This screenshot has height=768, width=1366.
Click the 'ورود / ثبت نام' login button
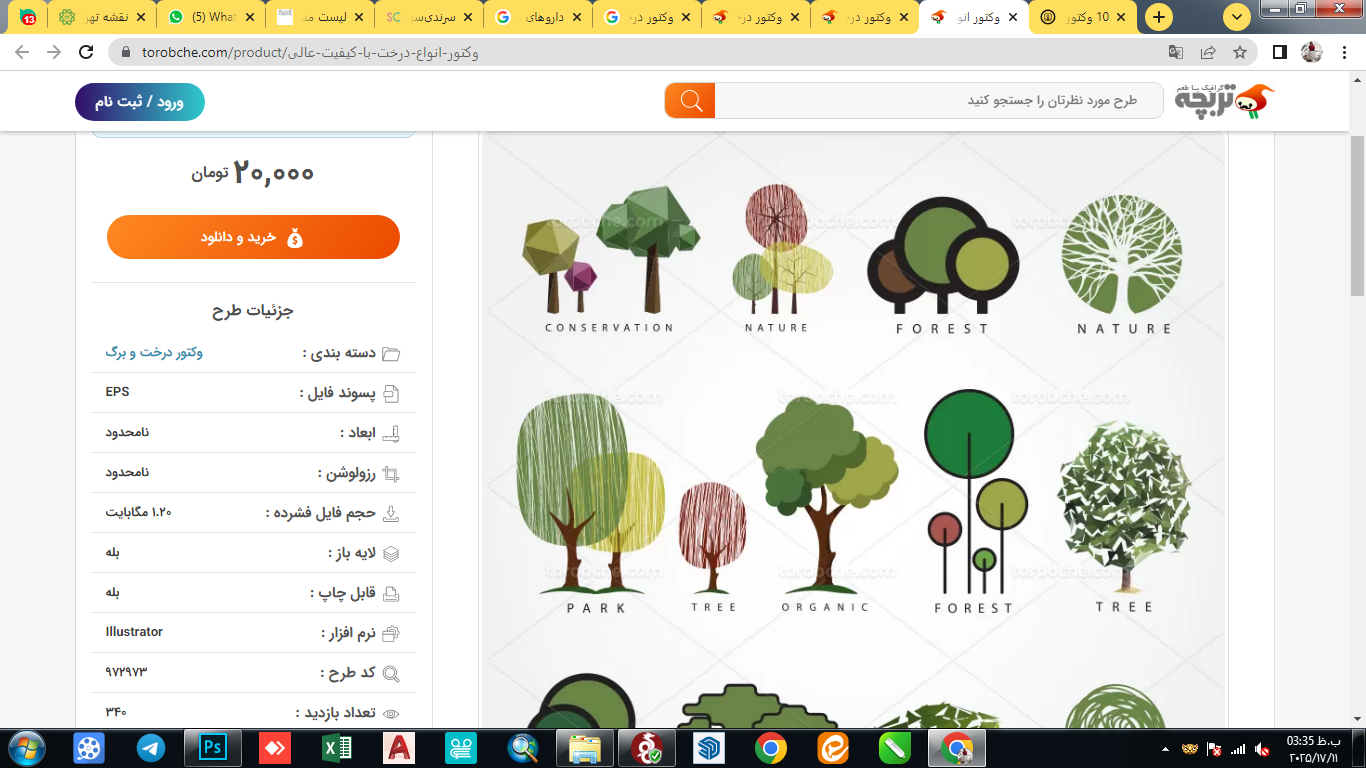pyautogui.click(x=140, y=102)
